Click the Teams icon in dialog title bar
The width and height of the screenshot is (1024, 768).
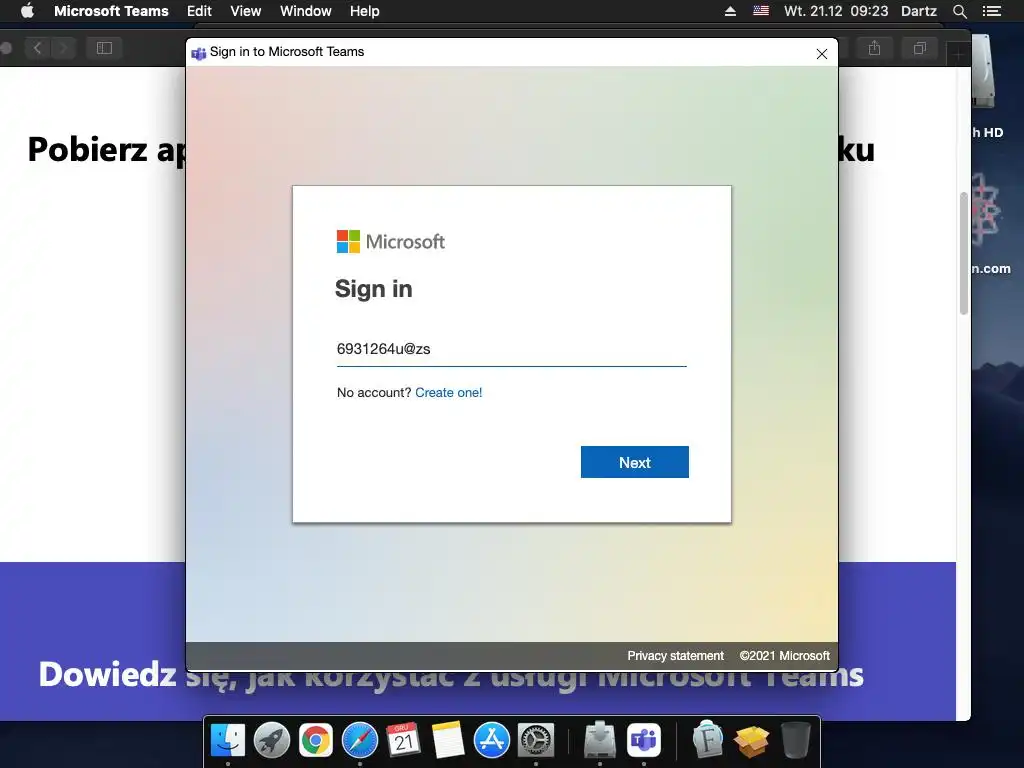coord(199,53)
